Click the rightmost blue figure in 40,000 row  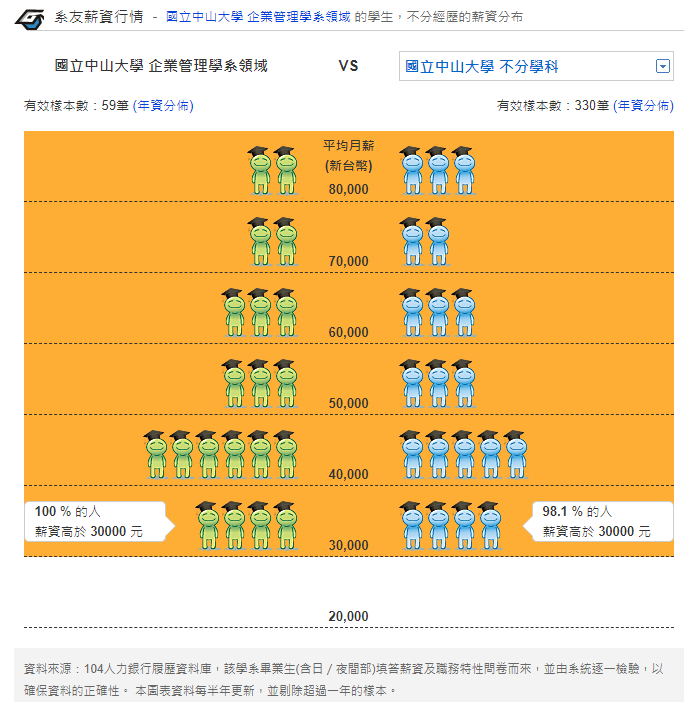point(516,454)
